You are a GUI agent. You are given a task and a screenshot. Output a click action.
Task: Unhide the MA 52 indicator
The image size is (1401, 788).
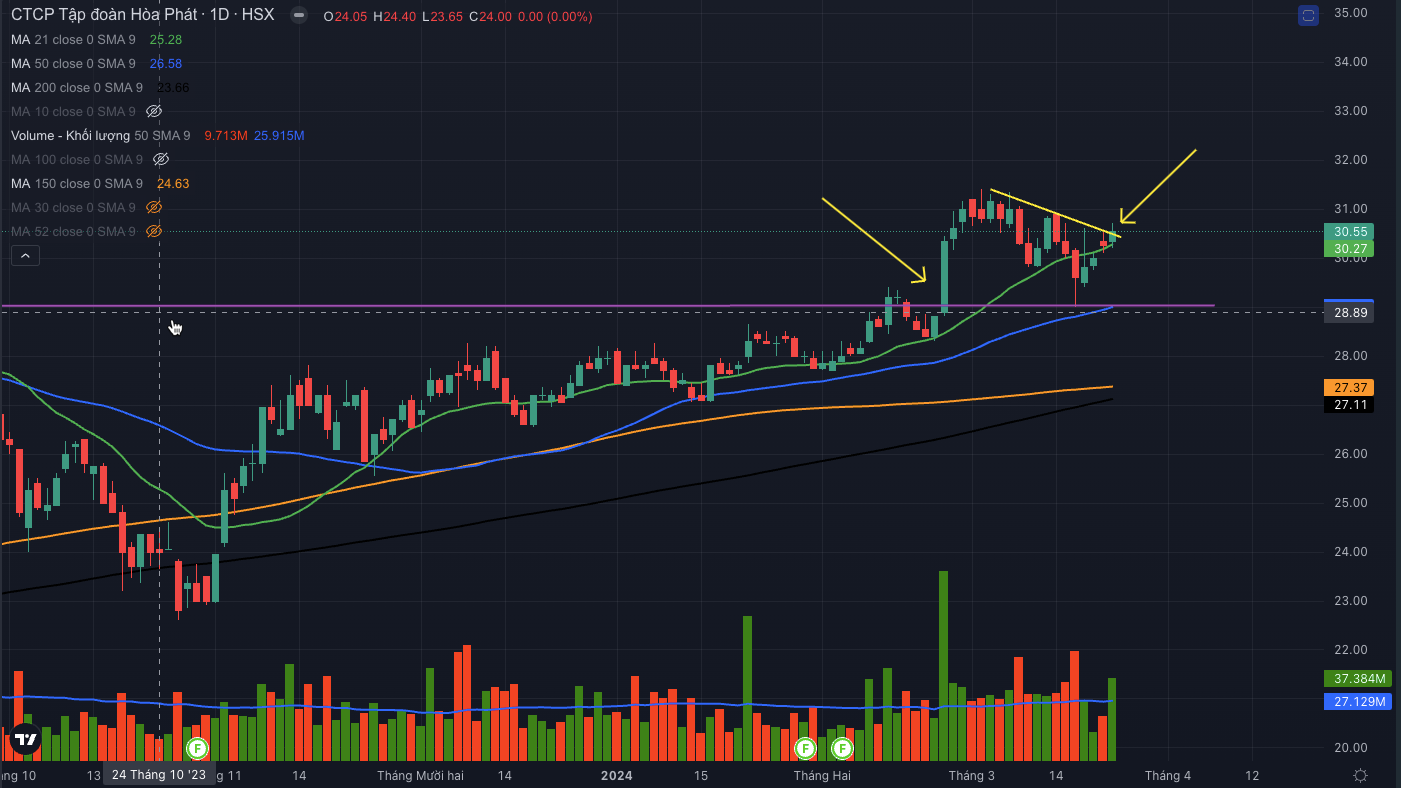154,231
